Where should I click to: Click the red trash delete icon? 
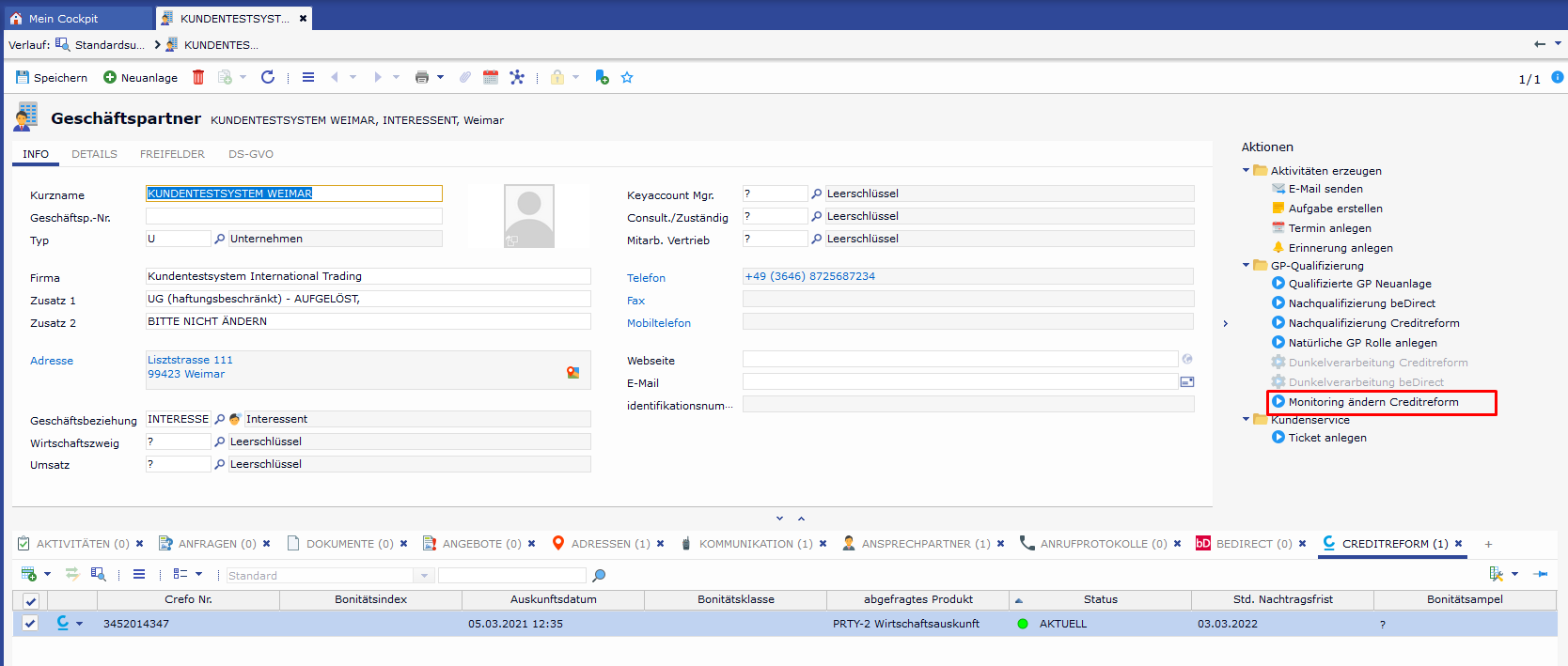point(198,77)
